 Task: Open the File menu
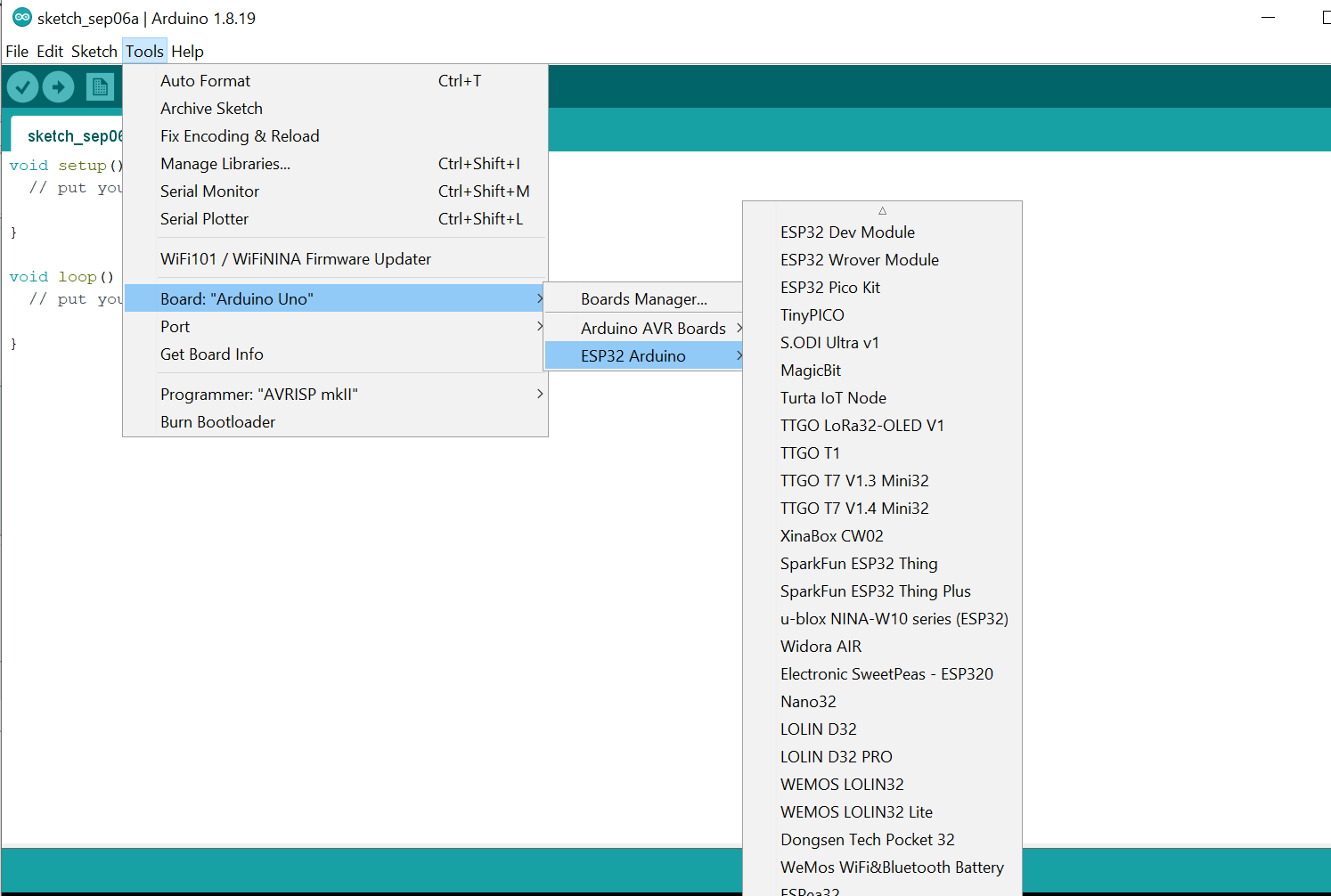16,51
